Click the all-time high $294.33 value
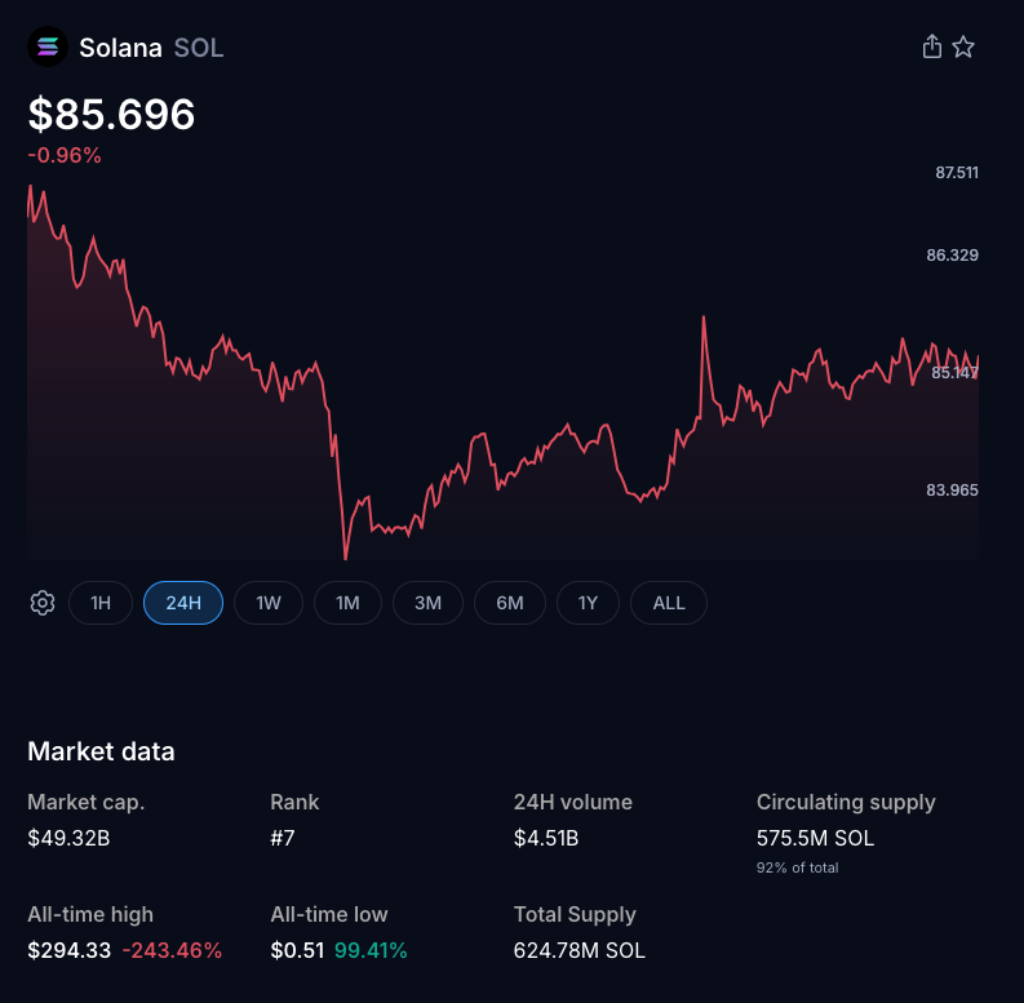Viewport: 1024px width, 1003px height. click(68, 950)
